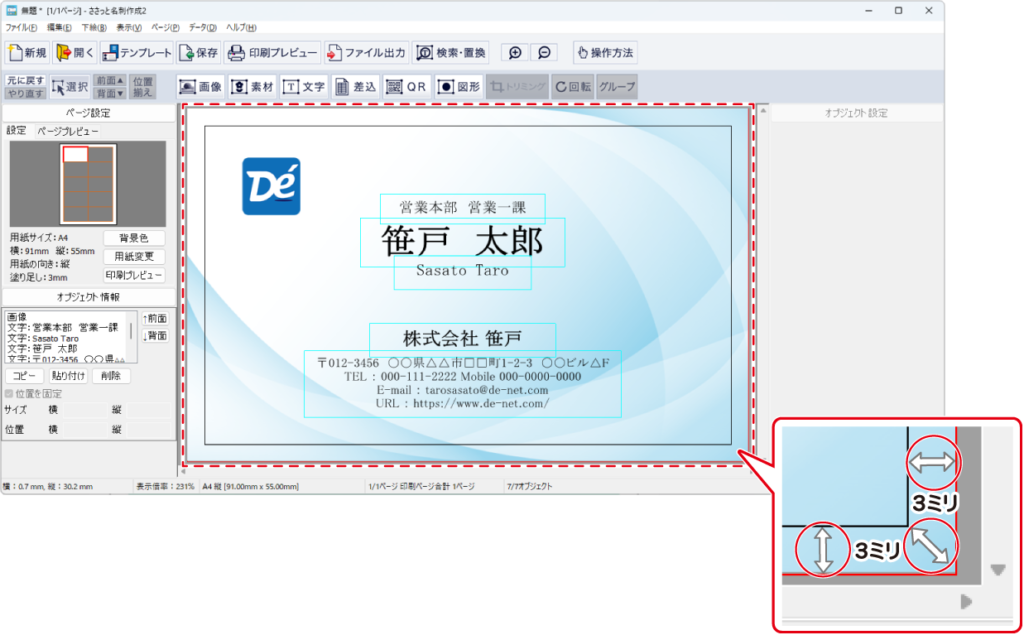The image size is (1024, 635).
Task: Select the 図形 shape tool
Action: (x=458, y=87)
